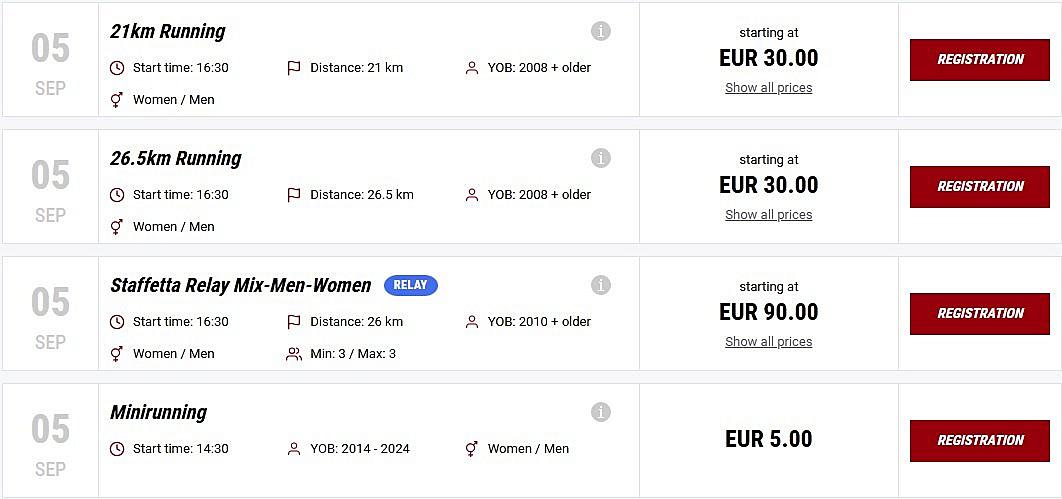Register for the 21km Running event

(979, 60)
